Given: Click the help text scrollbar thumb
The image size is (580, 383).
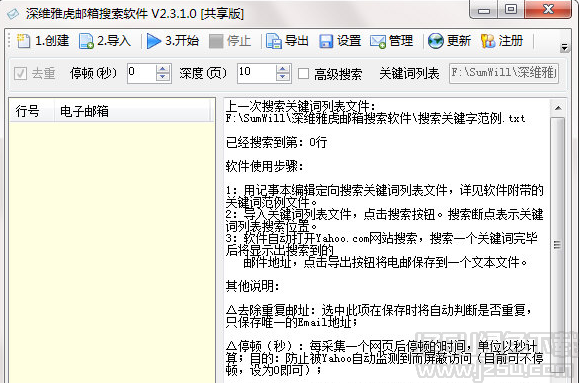Looking at the screenshot, I should pos(558,244).
